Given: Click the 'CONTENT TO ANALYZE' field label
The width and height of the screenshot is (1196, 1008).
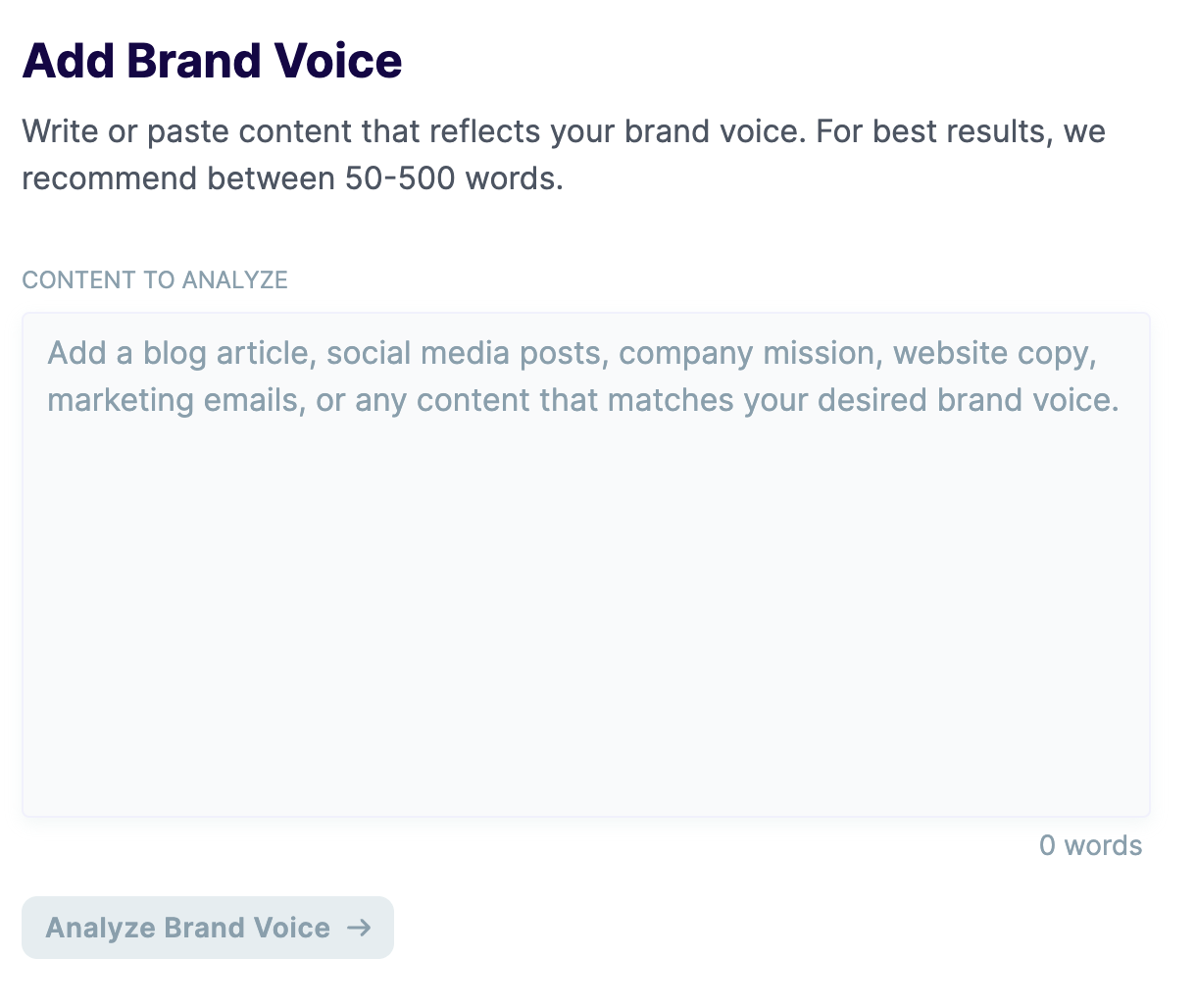Looking at the screenshot, I should 155,280.
